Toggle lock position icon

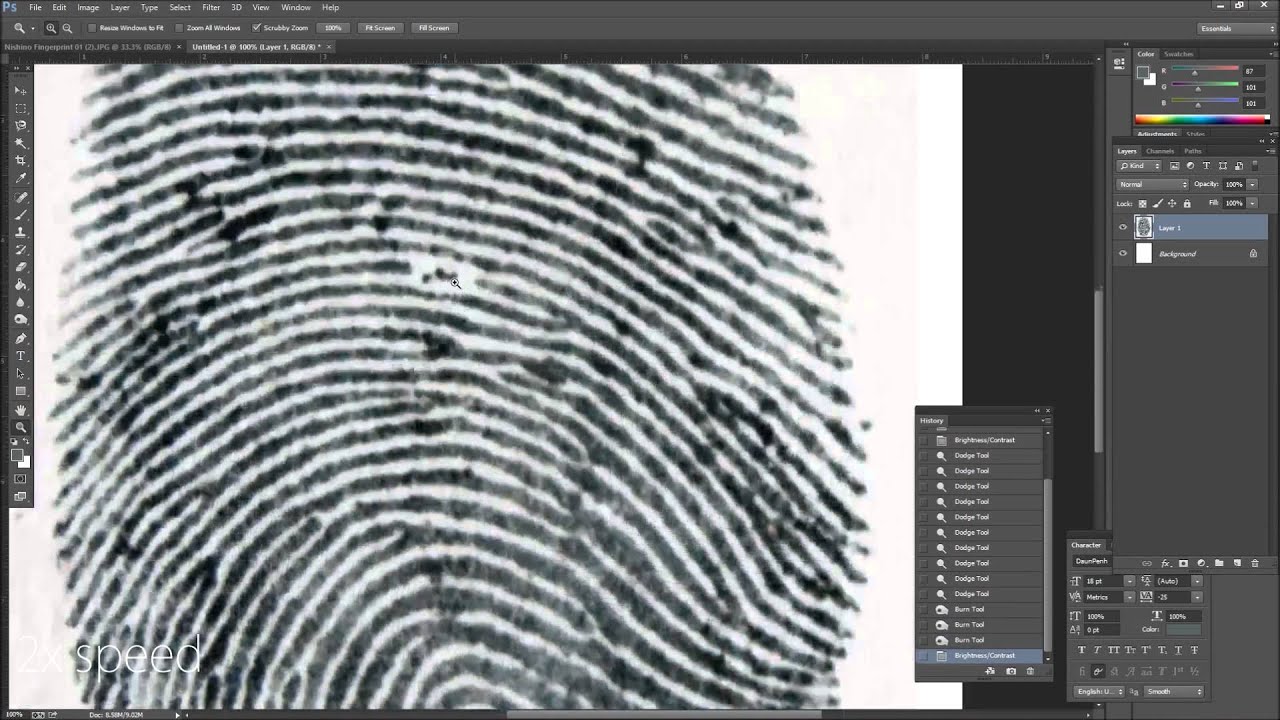coord(1172,203)
